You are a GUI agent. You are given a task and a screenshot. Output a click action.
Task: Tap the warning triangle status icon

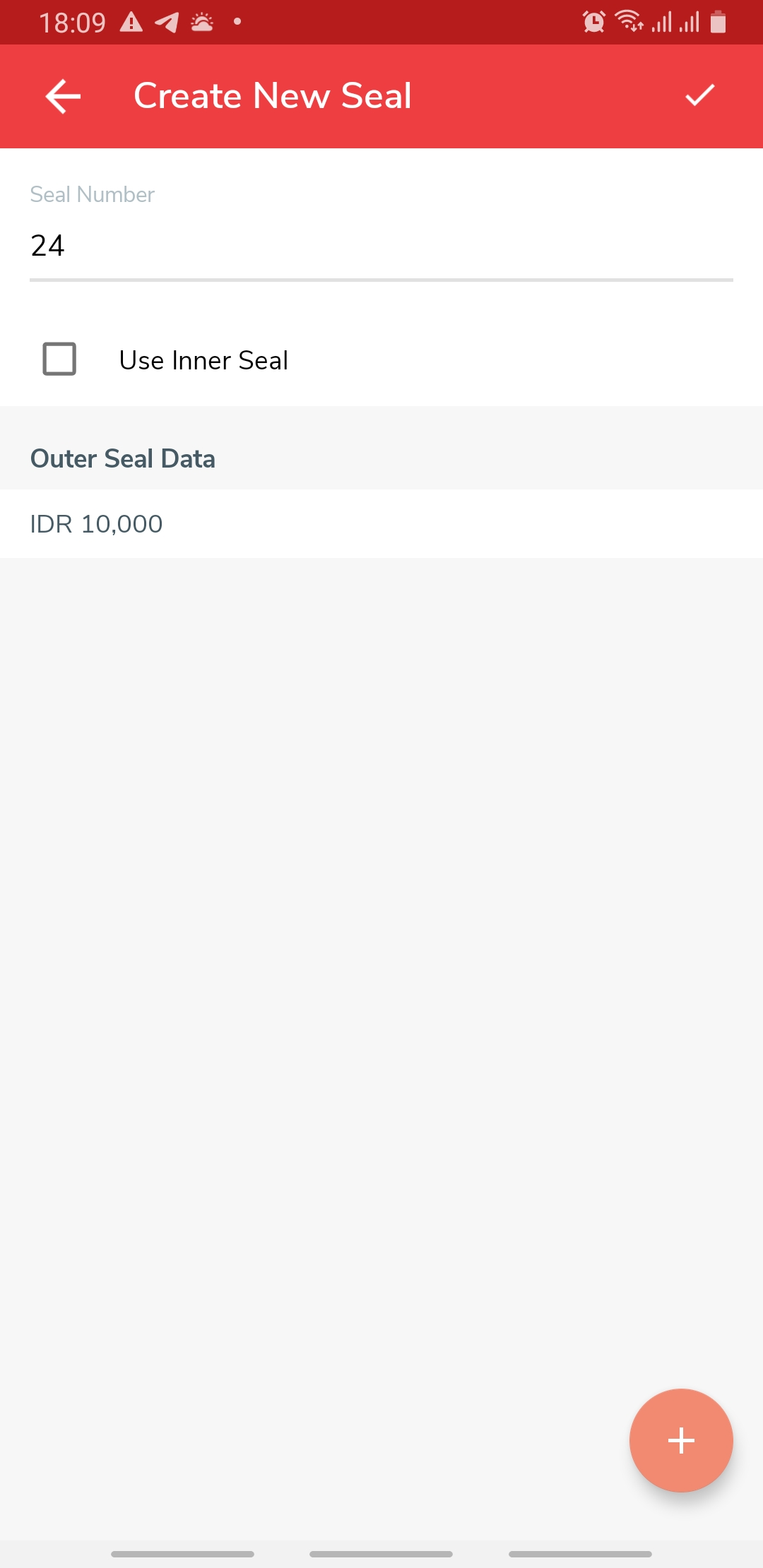coord(131,23)
